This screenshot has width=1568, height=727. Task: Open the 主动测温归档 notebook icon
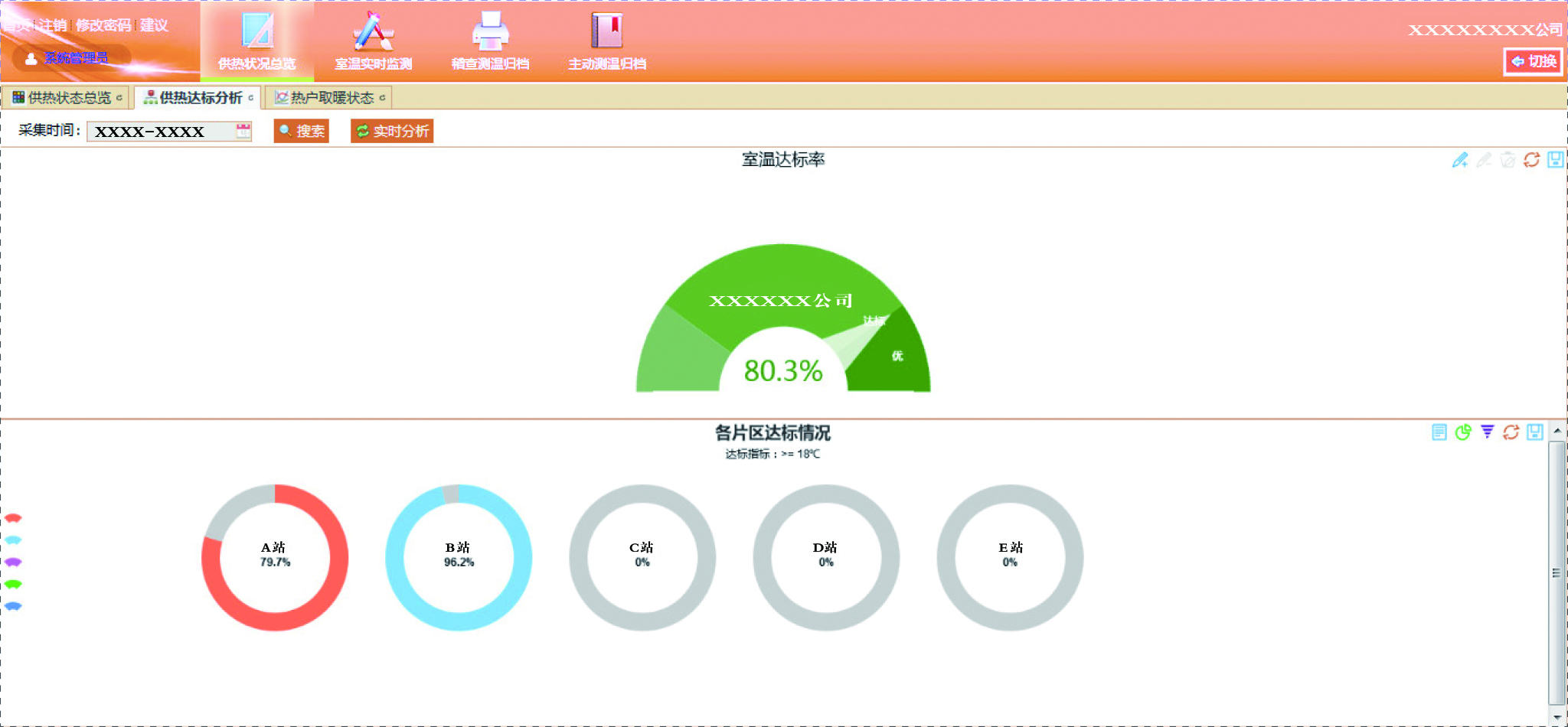point(607,32)
